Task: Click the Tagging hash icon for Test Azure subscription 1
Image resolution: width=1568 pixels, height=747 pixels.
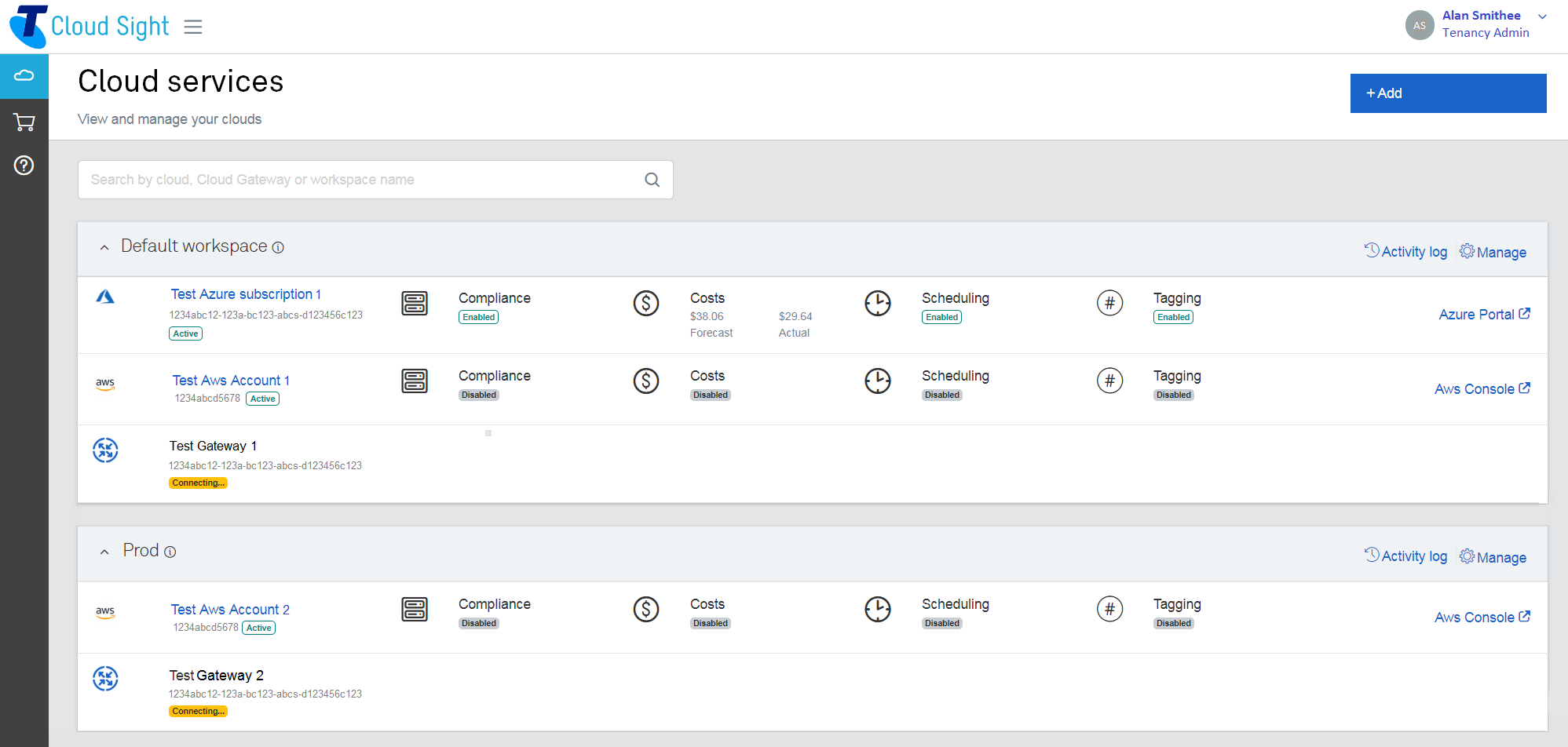Action: click(1109, 304)
